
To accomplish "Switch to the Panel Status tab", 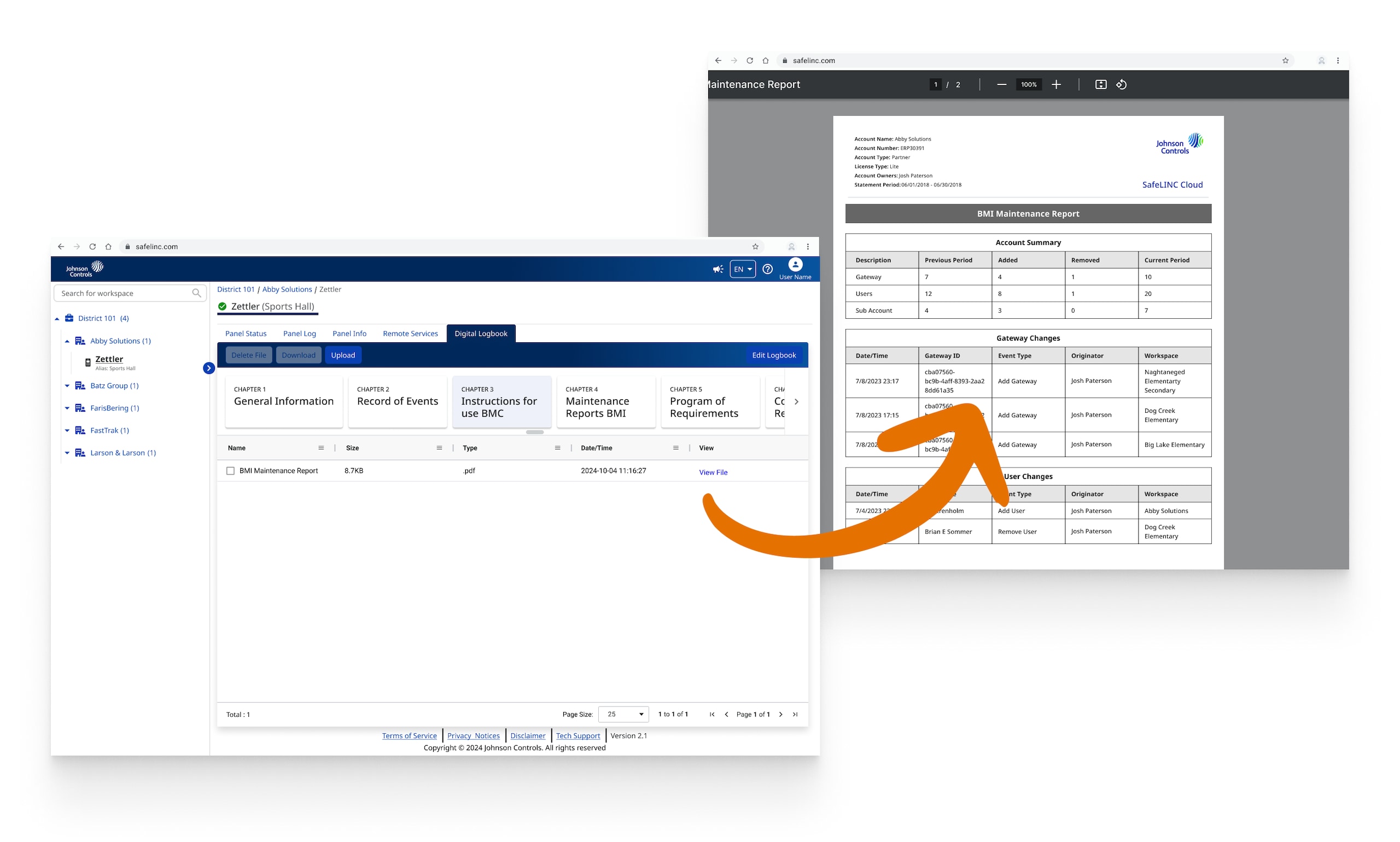I will pos(246,334).
